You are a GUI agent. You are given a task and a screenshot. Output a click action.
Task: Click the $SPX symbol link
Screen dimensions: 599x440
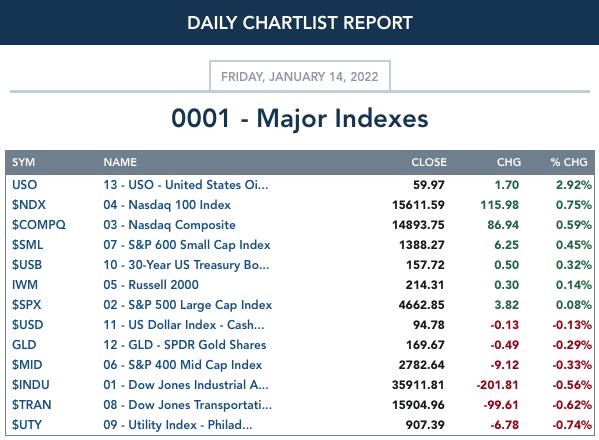26,305
